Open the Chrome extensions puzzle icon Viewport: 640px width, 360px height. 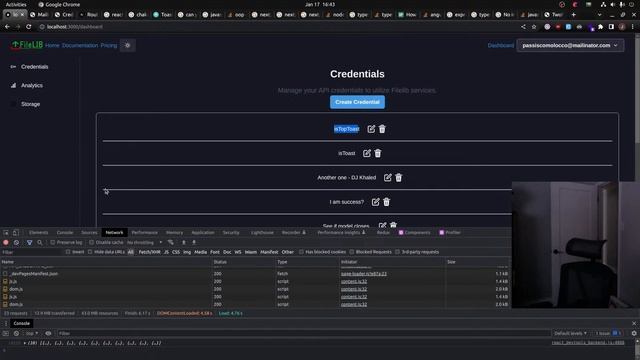coord(600,27)
